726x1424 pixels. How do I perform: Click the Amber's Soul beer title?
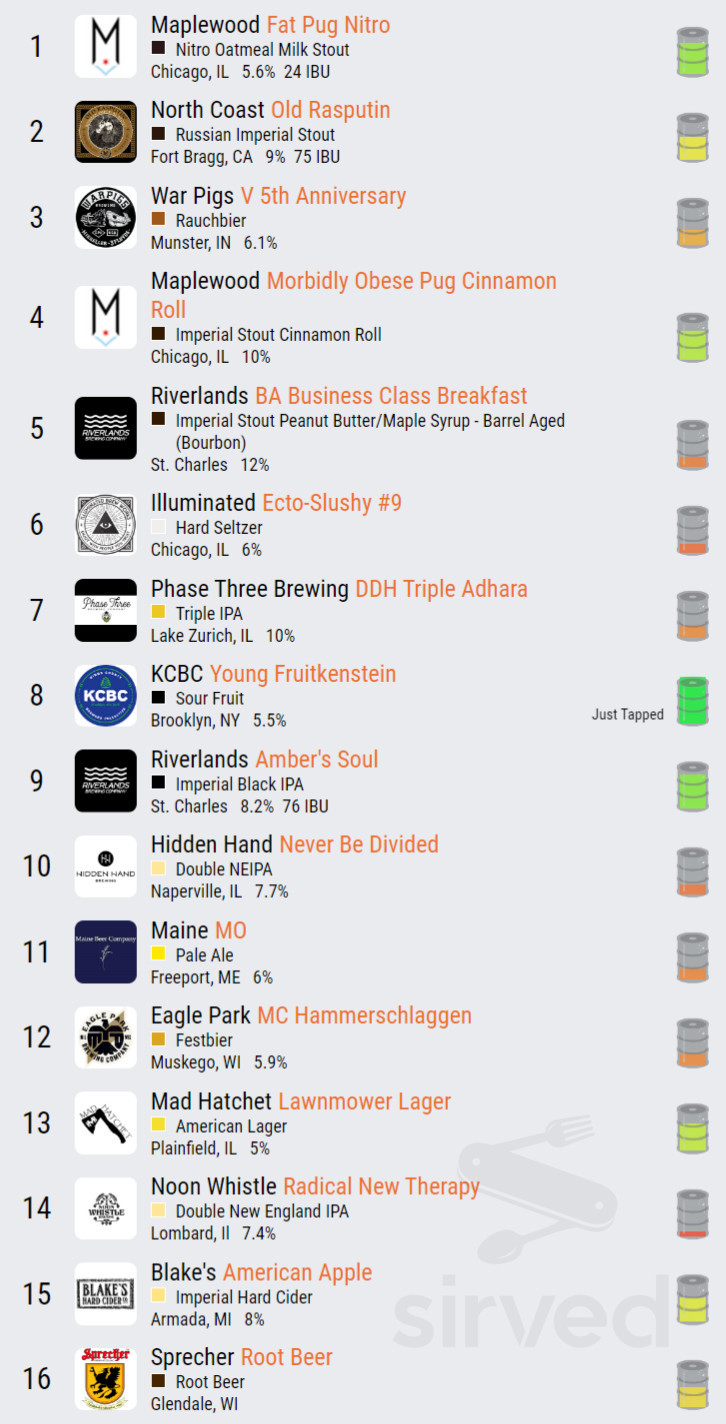(x=316, y=759)
